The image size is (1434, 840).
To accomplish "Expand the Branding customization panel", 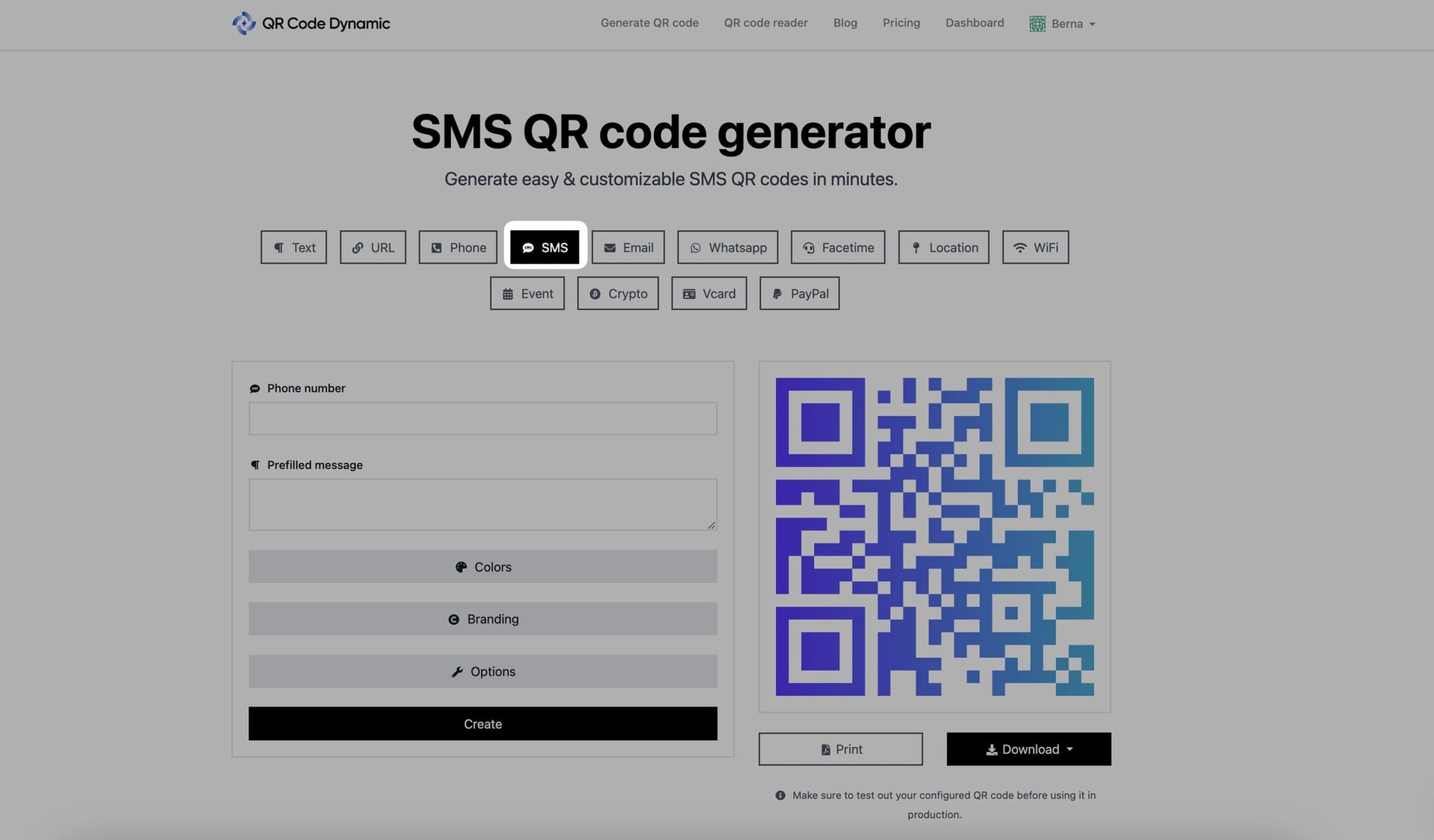I will 483,618.
